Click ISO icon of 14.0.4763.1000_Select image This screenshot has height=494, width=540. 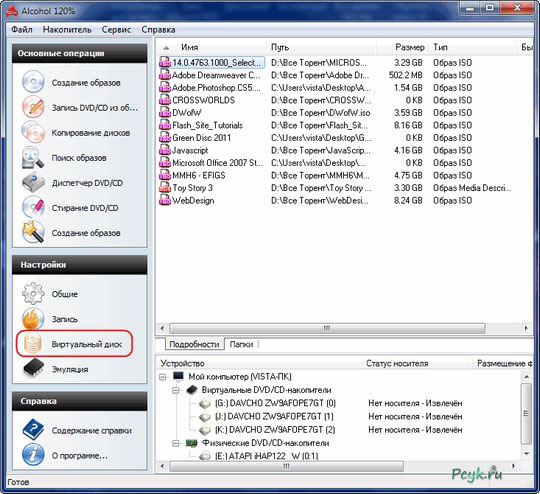tap(165, 62)
